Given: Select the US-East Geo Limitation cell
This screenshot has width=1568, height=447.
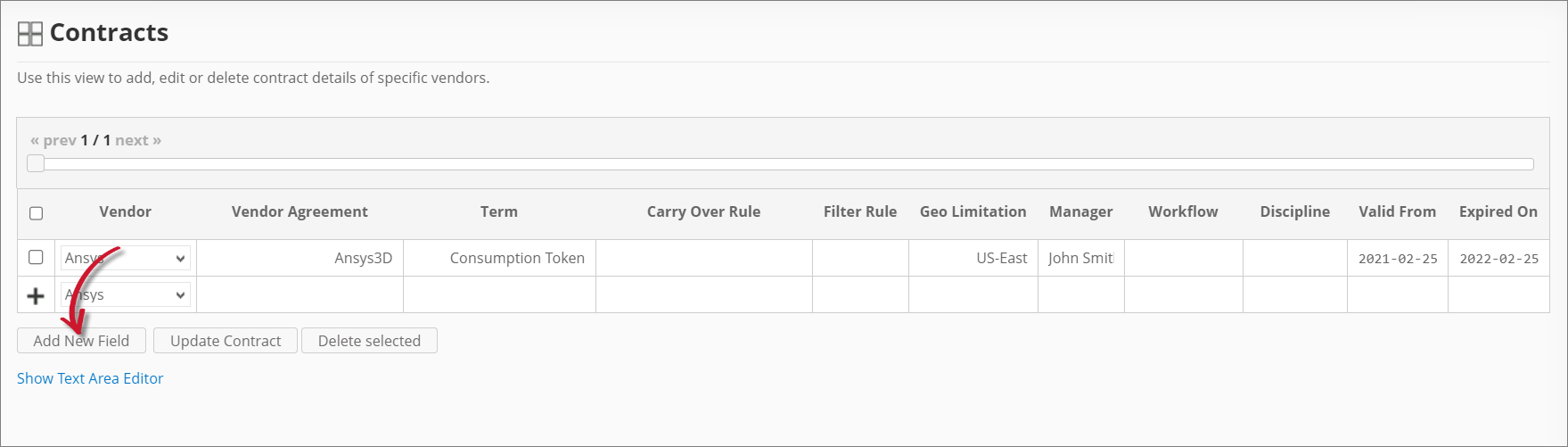Looking at the screenshot, I should (973, 259).
